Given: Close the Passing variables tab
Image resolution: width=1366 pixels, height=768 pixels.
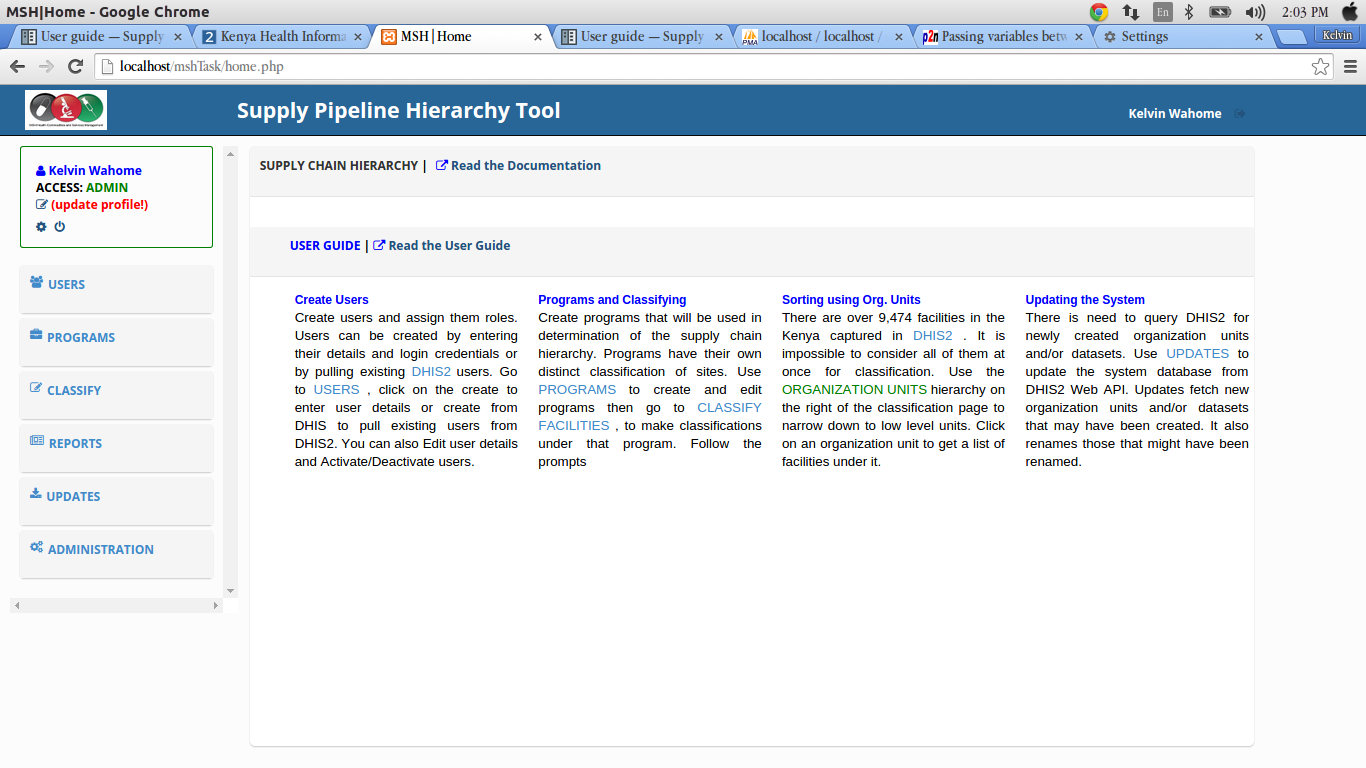Looking at the screenshot, I should point(1079,37).
